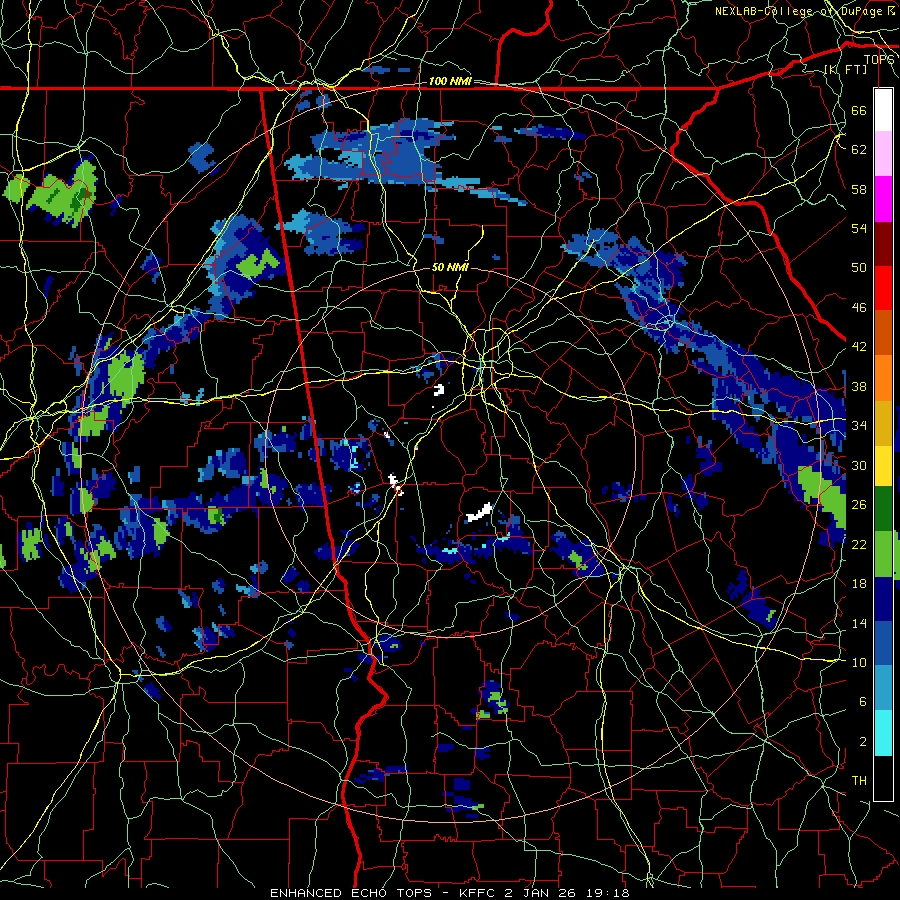Select the dark green legend swatch
The height and width of the screenshot is (900, 900).
[x=883, y=508]
